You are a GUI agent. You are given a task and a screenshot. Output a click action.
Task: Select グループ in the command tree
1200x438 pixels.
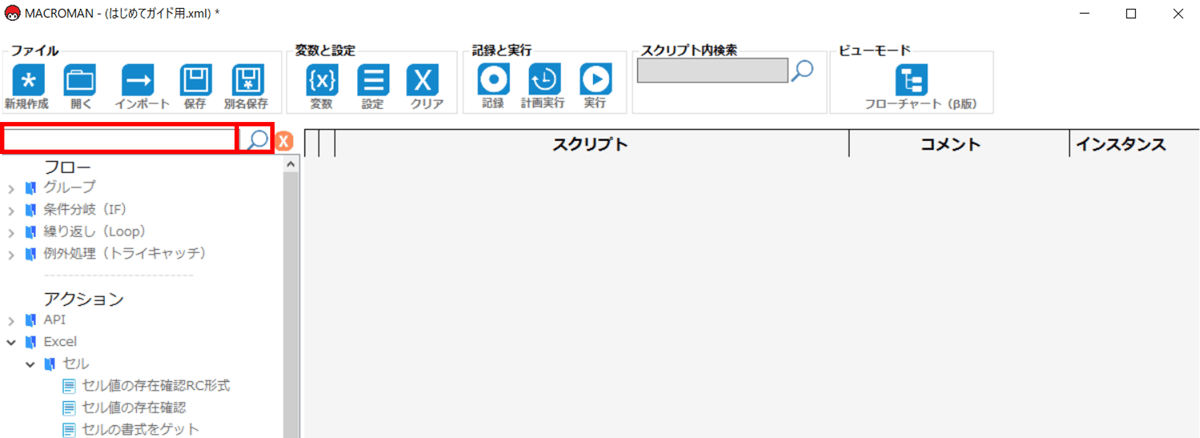coord(69,187)
